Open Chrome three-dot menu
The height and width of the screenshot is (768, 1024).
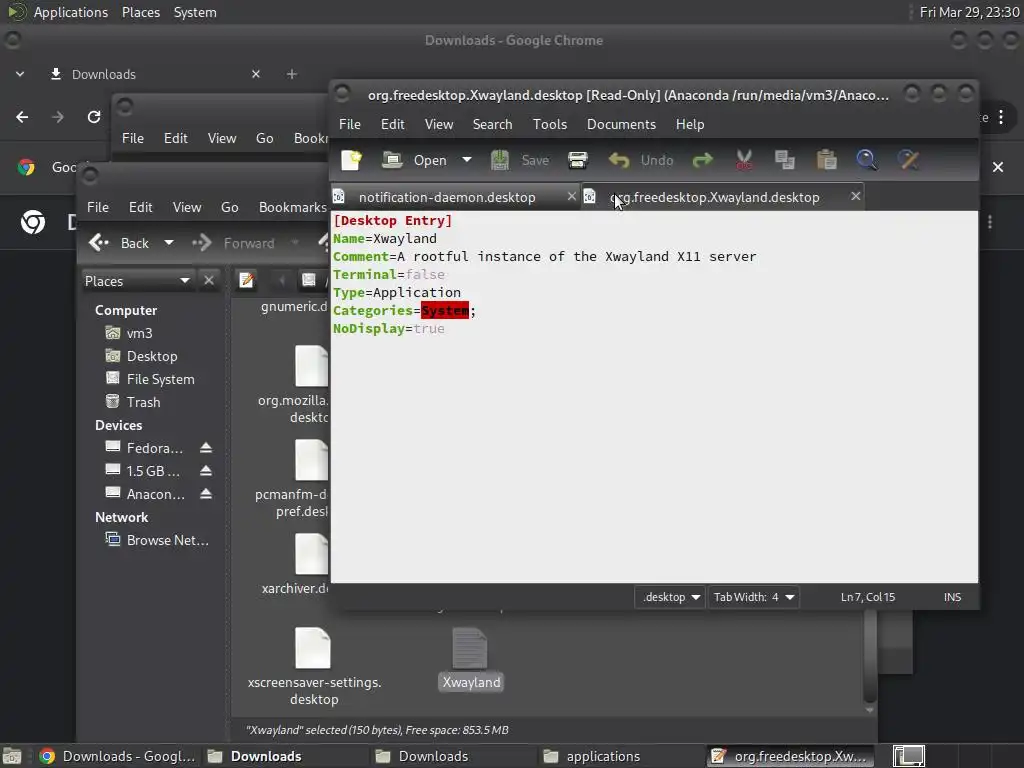point(1000,118)
